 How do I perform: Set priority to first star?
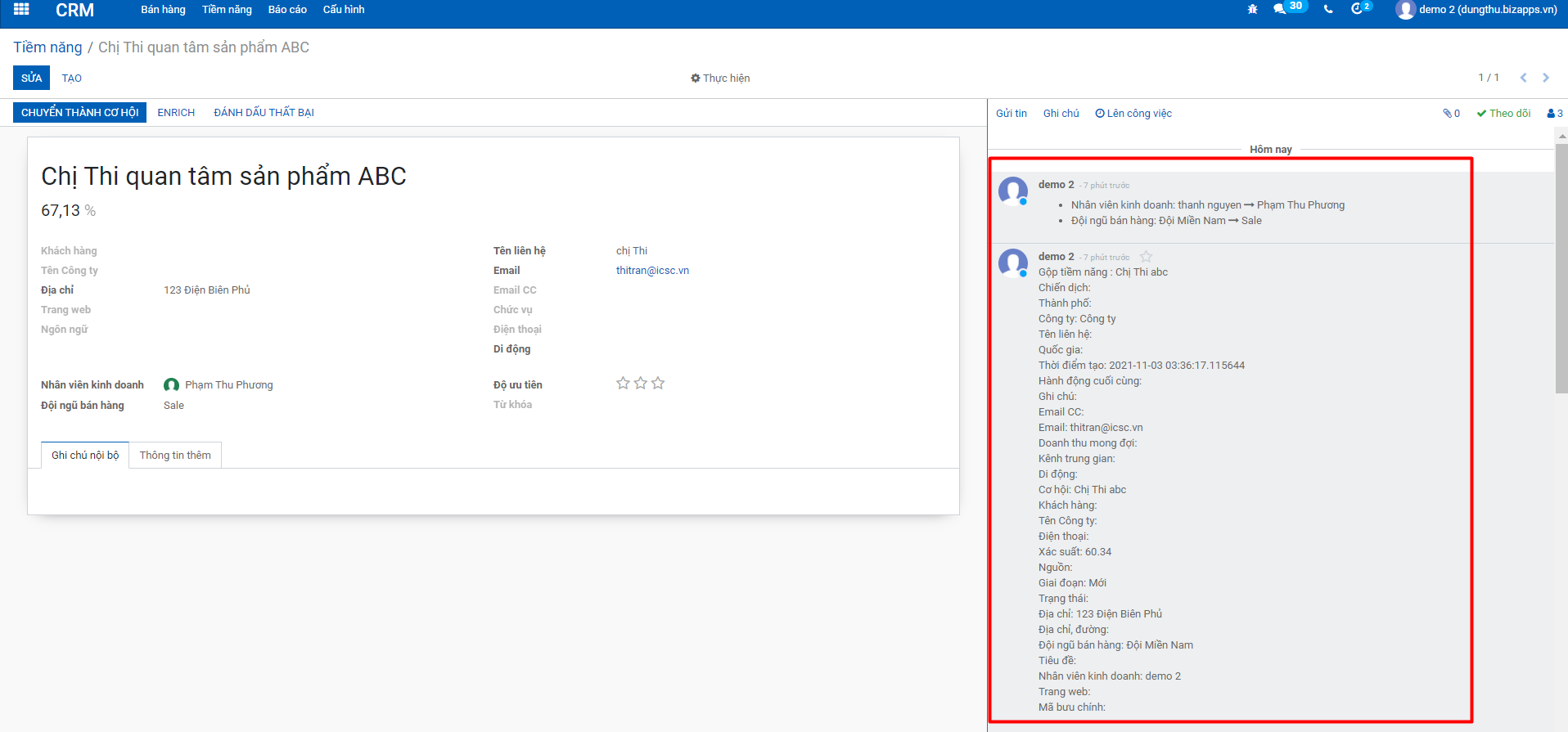pyautogui.click(x=623, y=383)
